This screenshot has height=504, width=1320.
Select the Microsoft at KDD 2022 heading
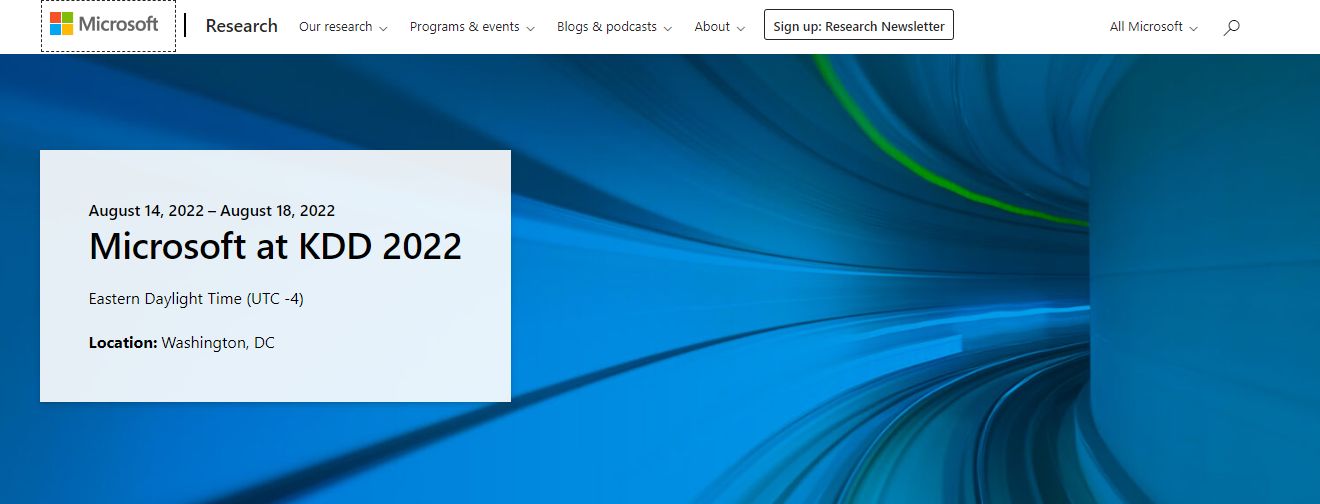point(275,246)
